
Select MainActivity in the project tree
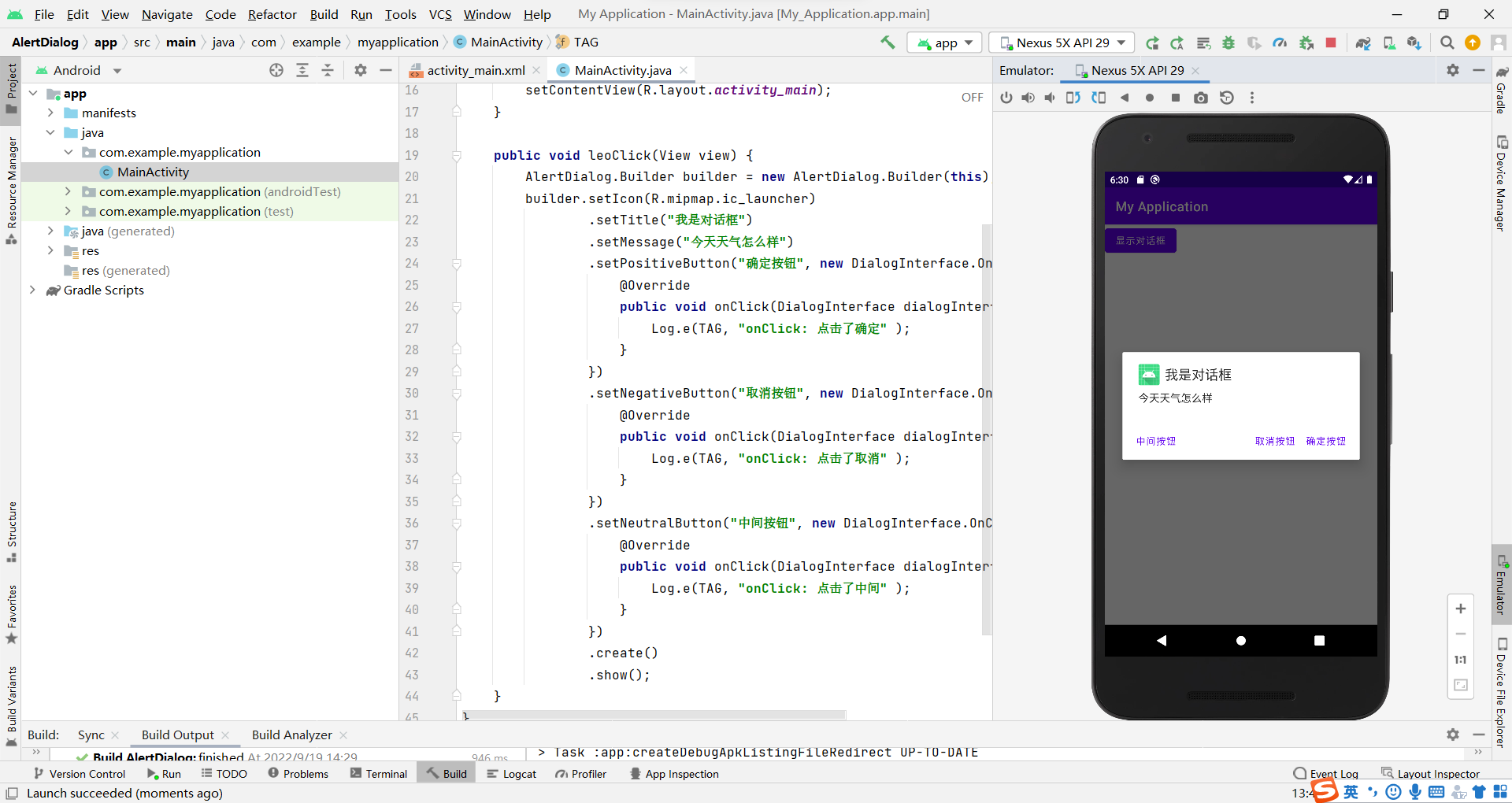pos(153,172)
